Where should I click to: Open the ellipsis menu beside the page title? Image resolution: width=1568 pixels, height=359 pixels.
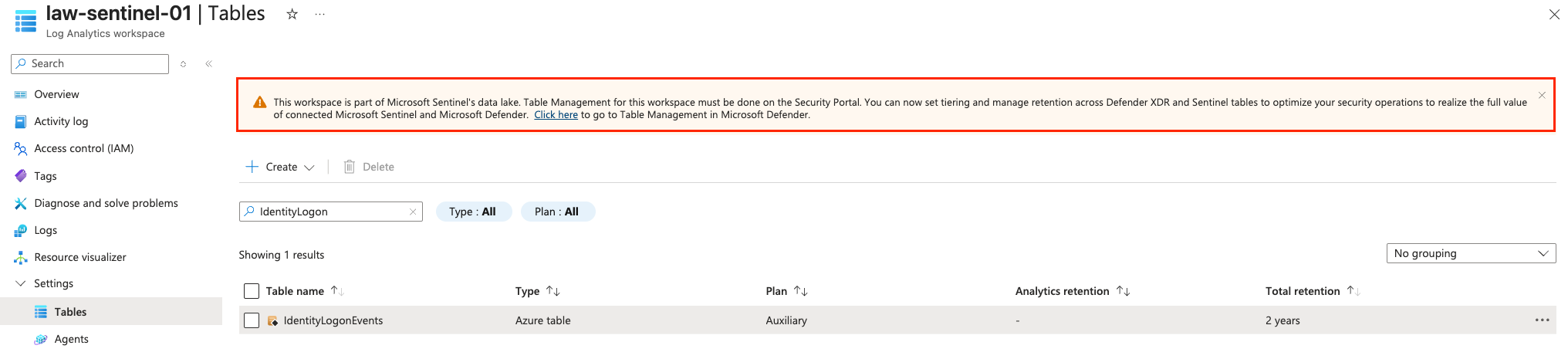tap(319, 14)
